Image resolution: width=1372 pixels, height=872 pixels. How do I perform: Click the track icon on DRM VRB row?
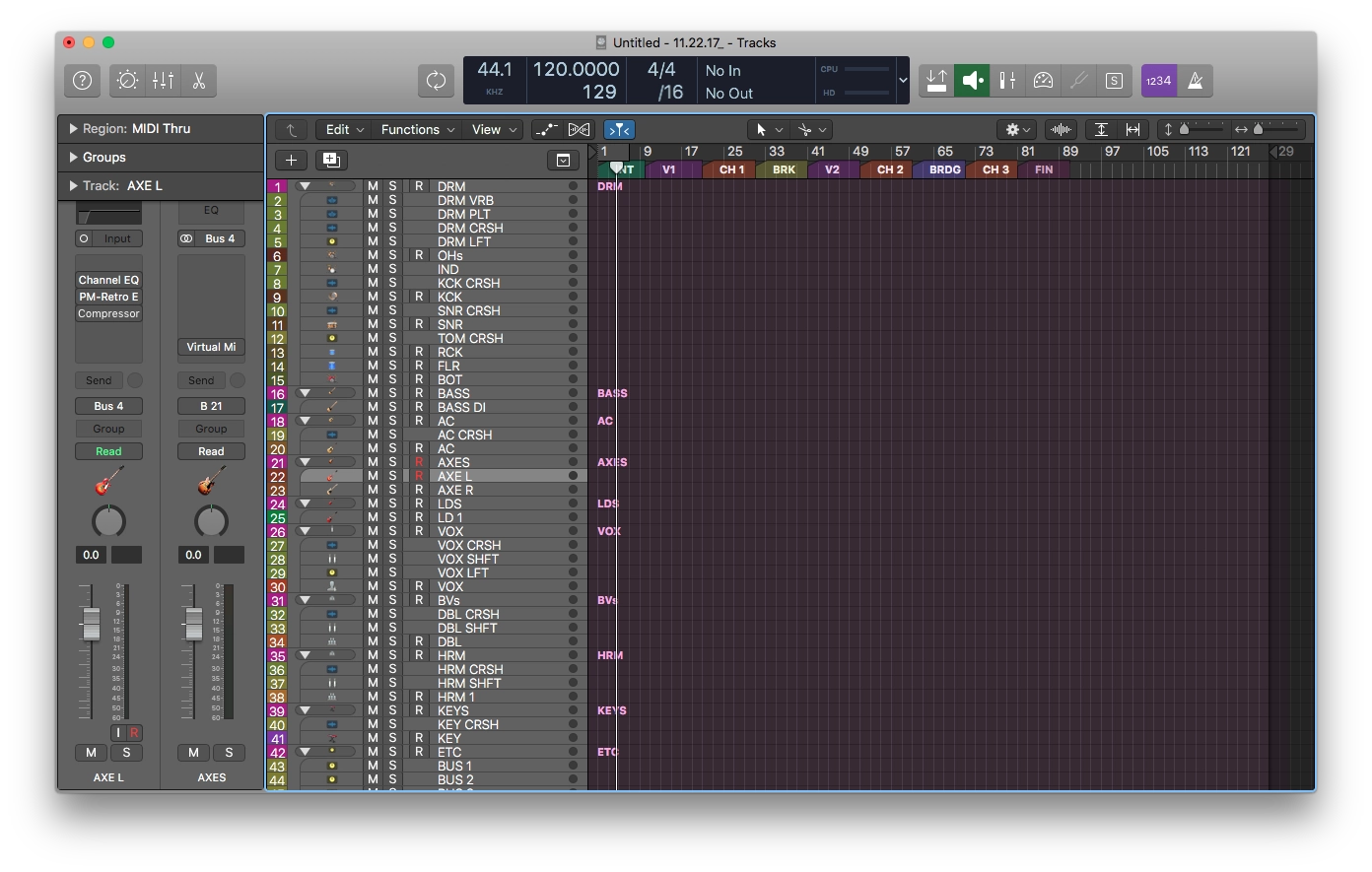[x=332, y=200]
